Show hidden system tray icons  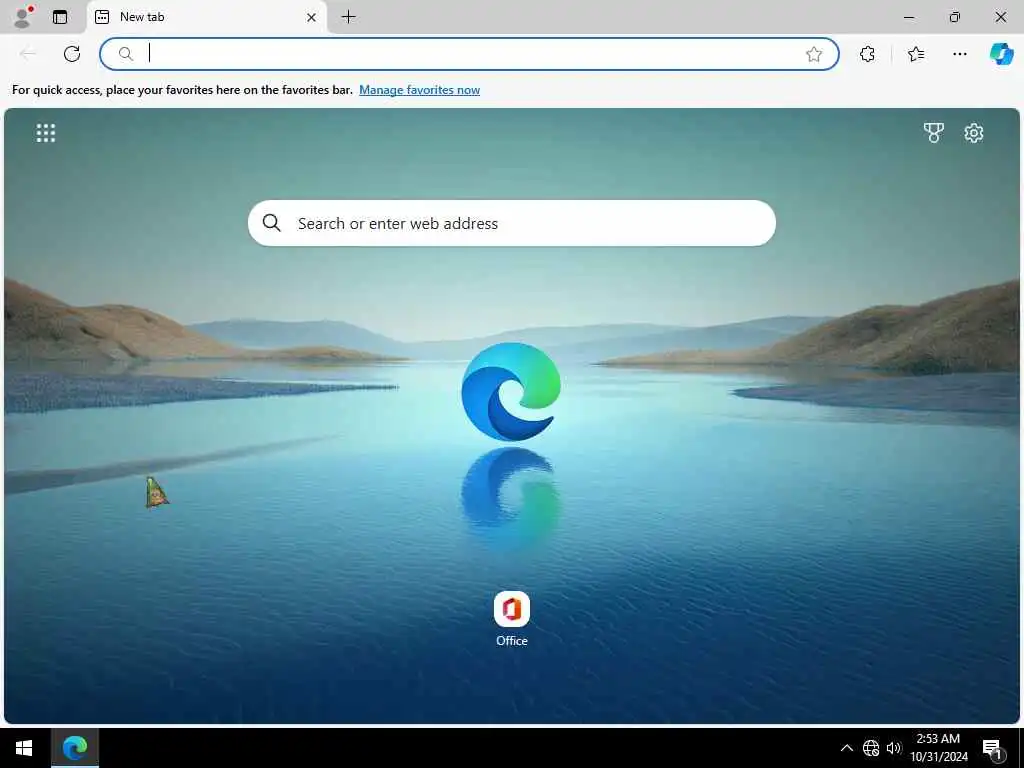point(846,748)
